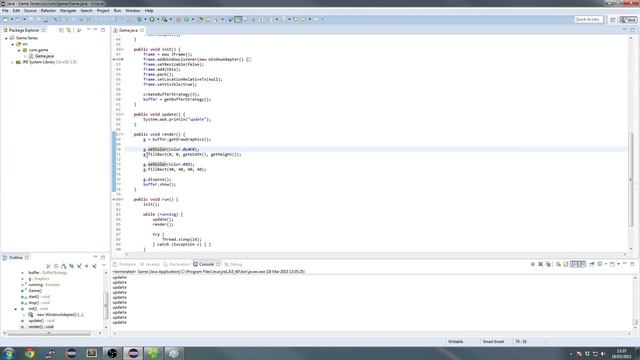Close the Game.java editor tab

click(x=142, y=30)
